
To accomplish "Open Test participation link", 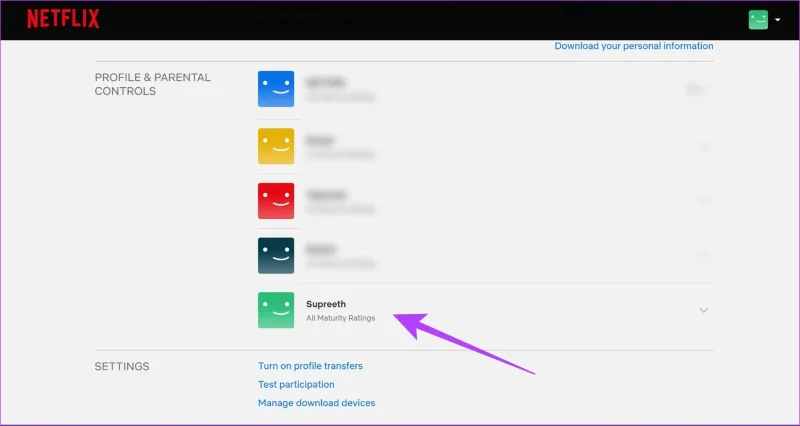I will click(x=296, y=384).
